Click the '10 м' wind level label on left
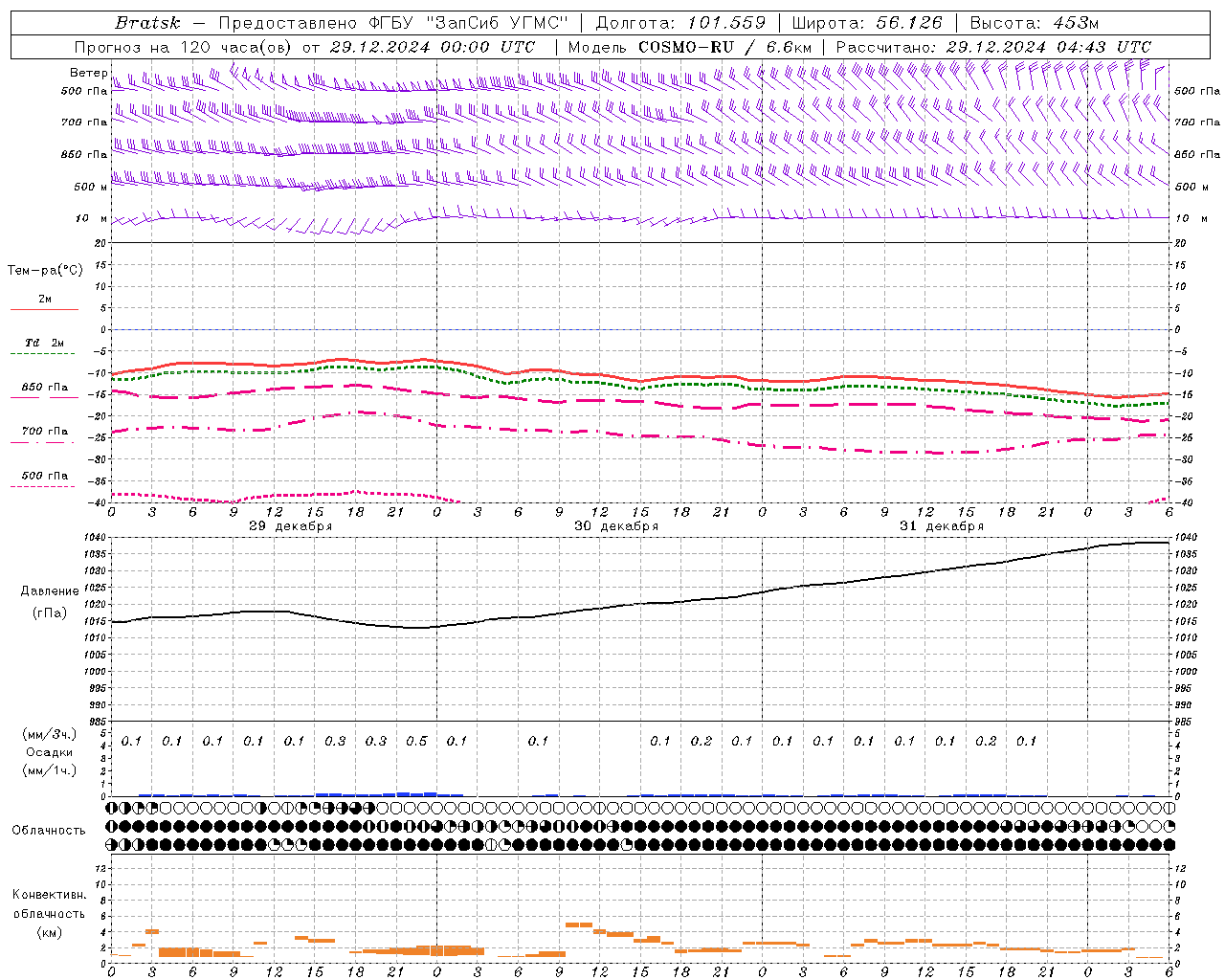Image resolution: width=1225 pixels, height=980 pixels. pyautogui.click(x=91, y=218)
